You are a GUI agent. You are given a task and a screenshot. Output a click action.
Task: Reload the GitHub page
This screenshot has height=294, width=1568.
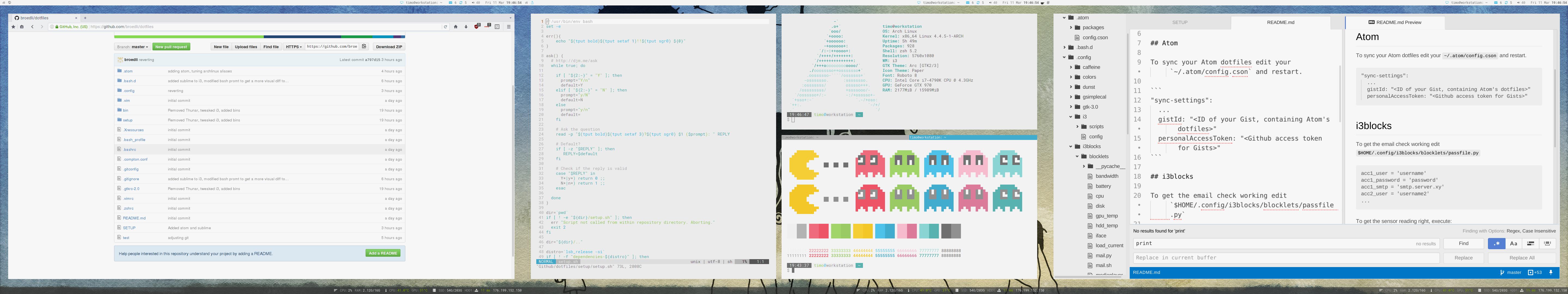[446, 27]
